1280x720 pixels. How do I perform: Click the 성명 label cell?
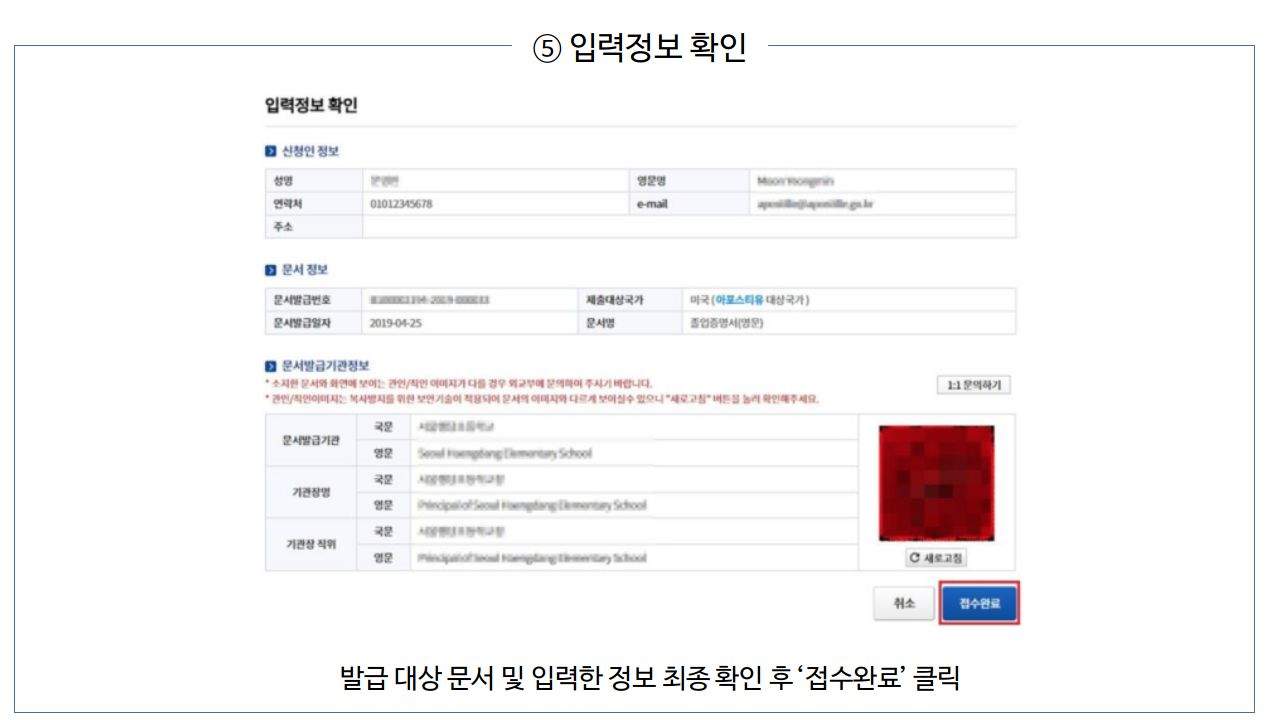314,181
